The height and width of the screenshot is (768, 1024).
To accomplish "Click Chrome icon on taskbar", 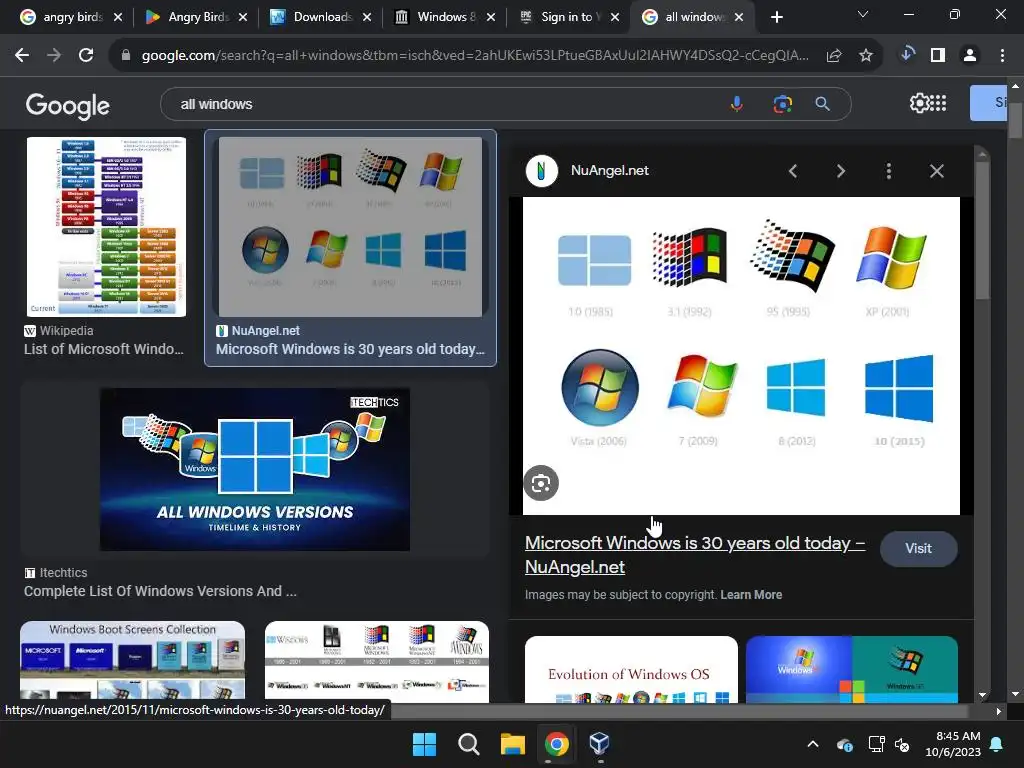I will coord(556,744).
